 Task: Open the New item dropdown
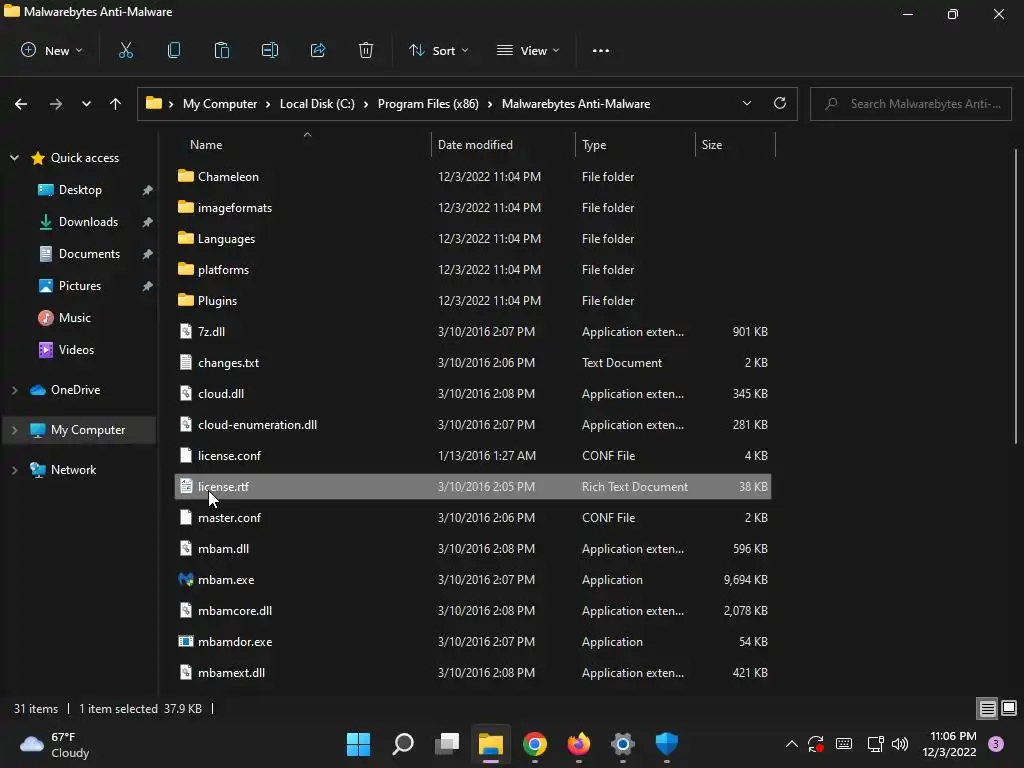pyautogui.click(x=52, y=50)
